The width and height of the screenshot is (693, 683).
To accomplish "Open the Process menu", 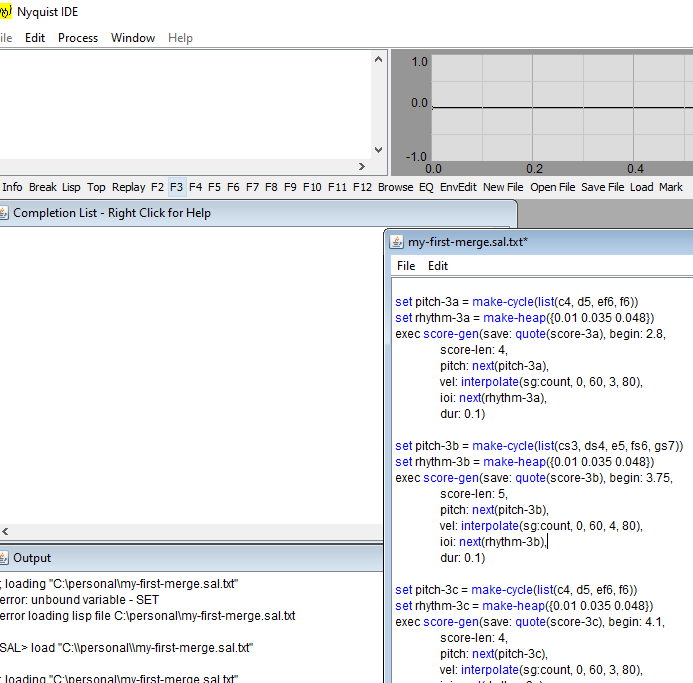I will [78, 38].
